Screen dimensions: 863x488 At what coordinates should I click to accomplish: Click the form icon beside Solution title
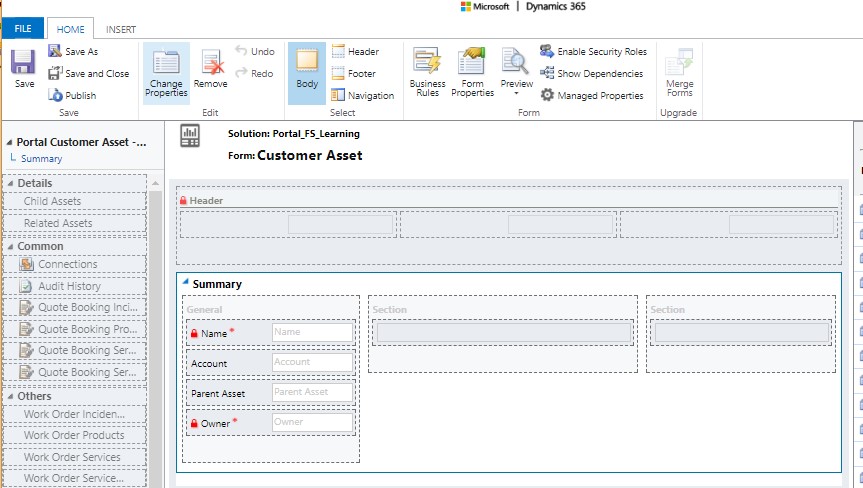(x=190, y=136)
